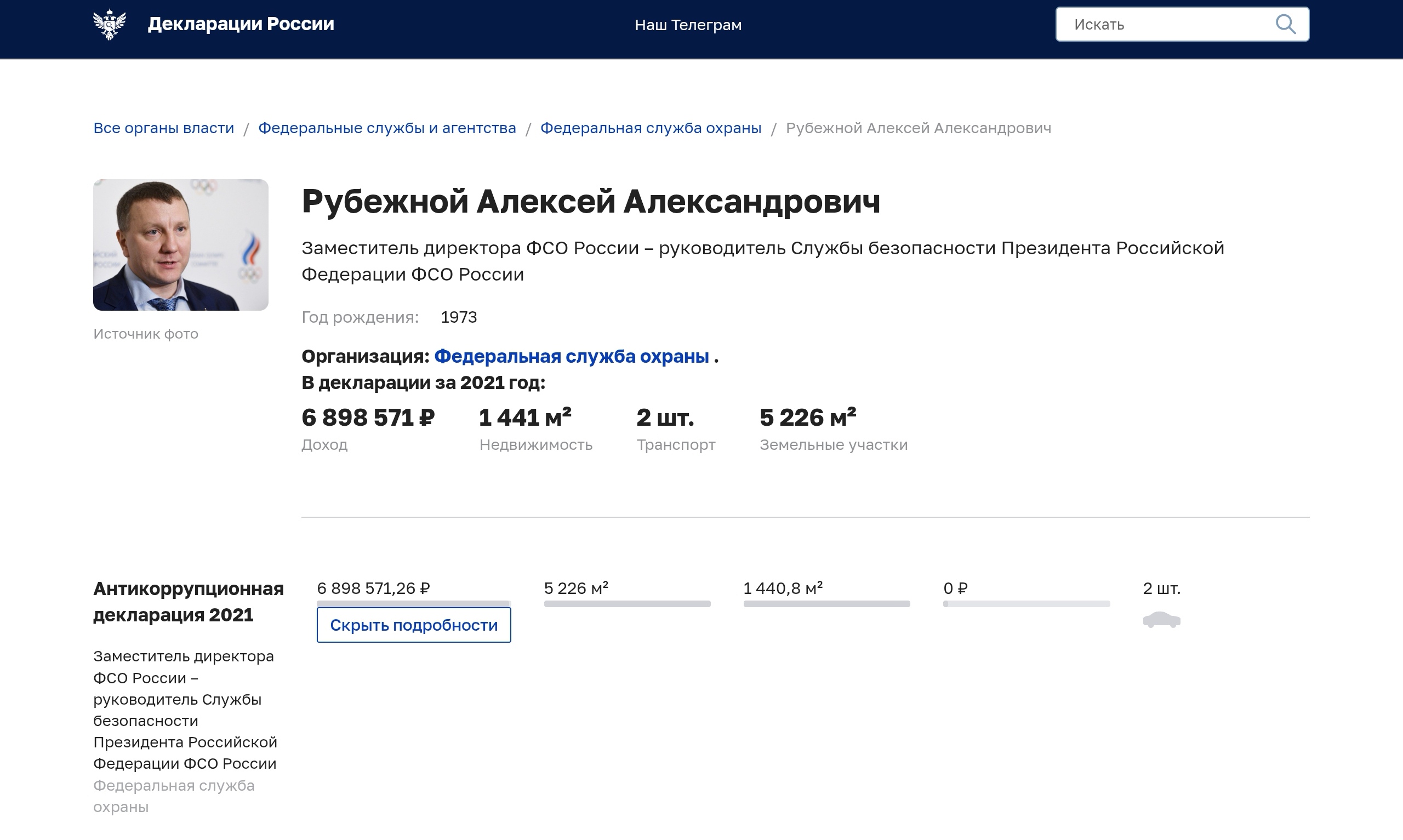1403x840 pixels.
Task: Open Наш Телеграм menu link
Action: [688, 25]
